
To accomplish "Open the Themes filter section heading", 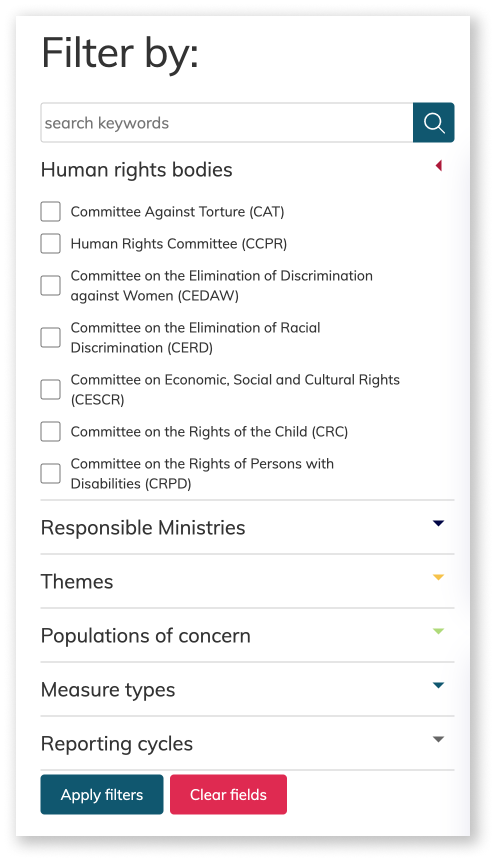I will [77, 582].
